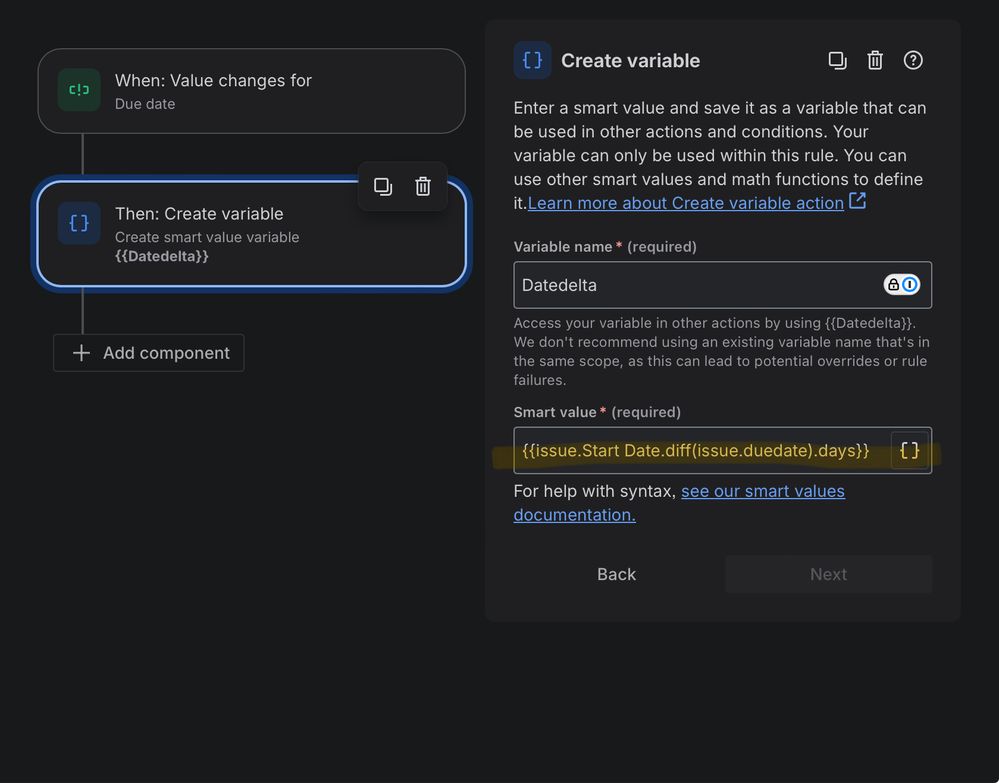Open 'Learn more about Create variable action' link
Viewport: 999px width, 783px height.
(686, 203)
